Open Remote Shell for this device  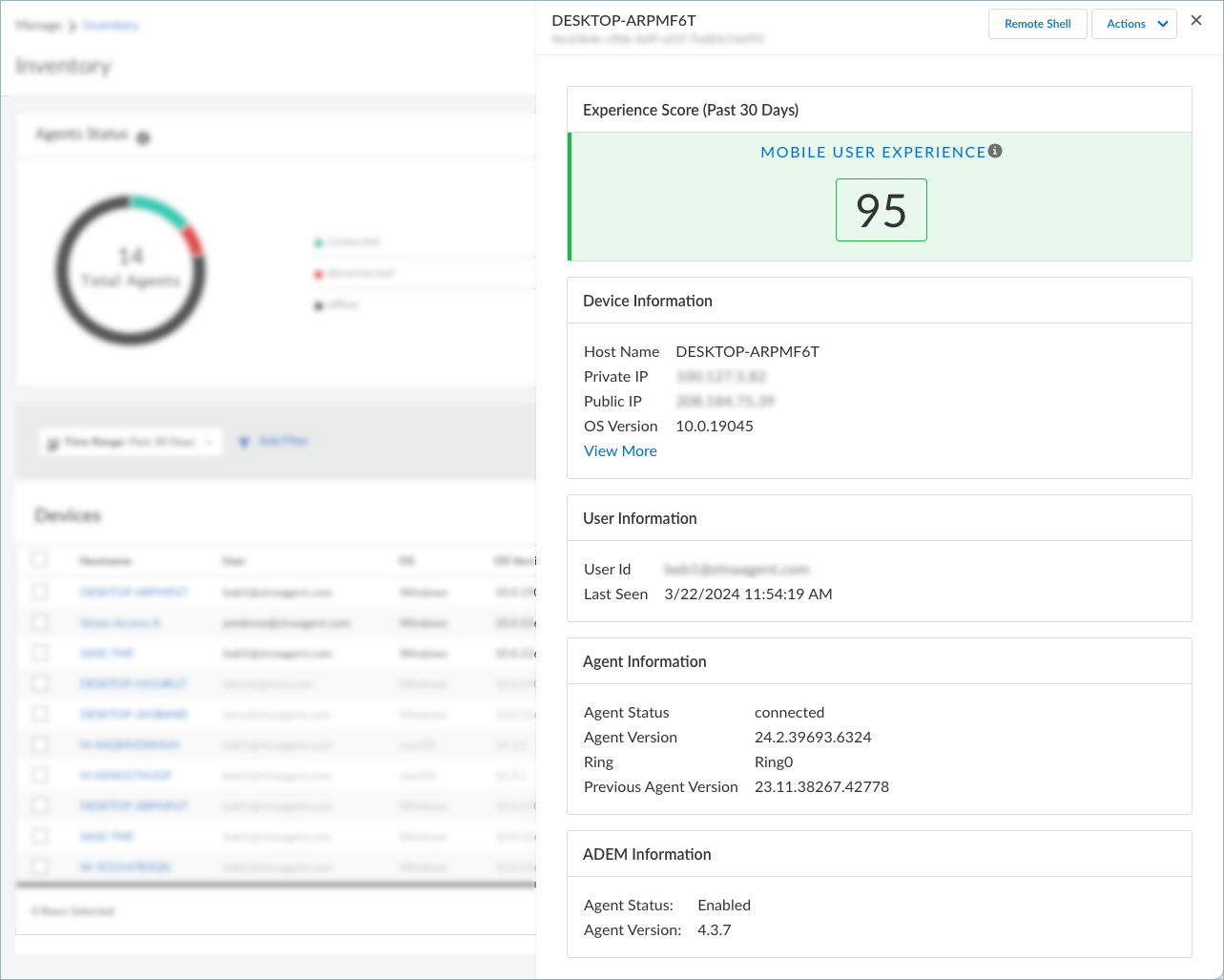click(1037, 24)
